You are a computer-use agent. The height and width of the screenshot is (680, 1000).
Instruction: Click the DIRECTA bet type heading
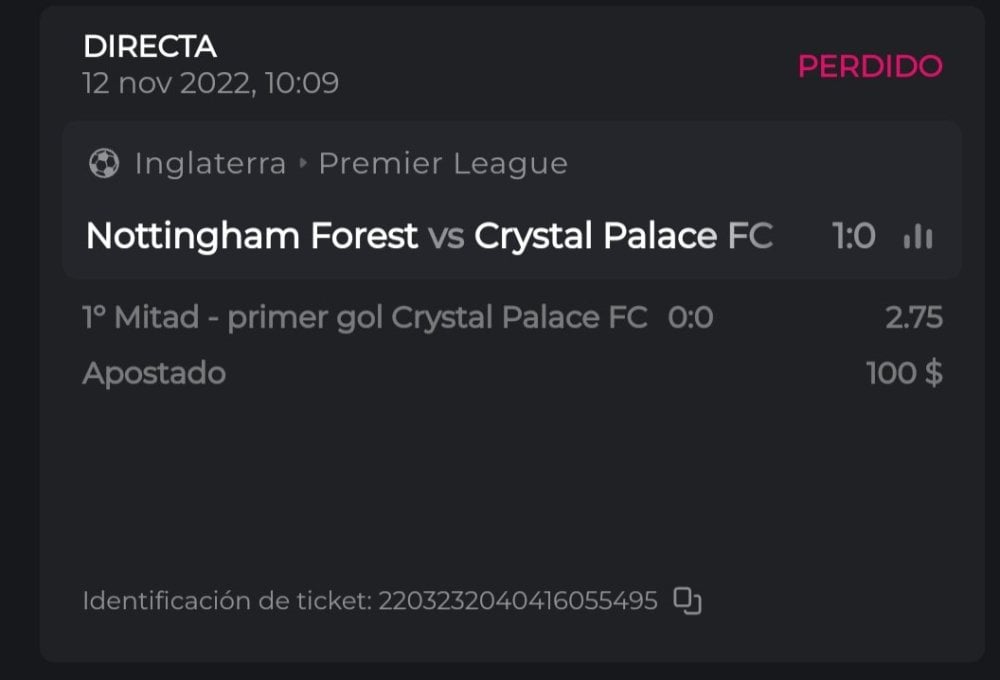(150, 46)
